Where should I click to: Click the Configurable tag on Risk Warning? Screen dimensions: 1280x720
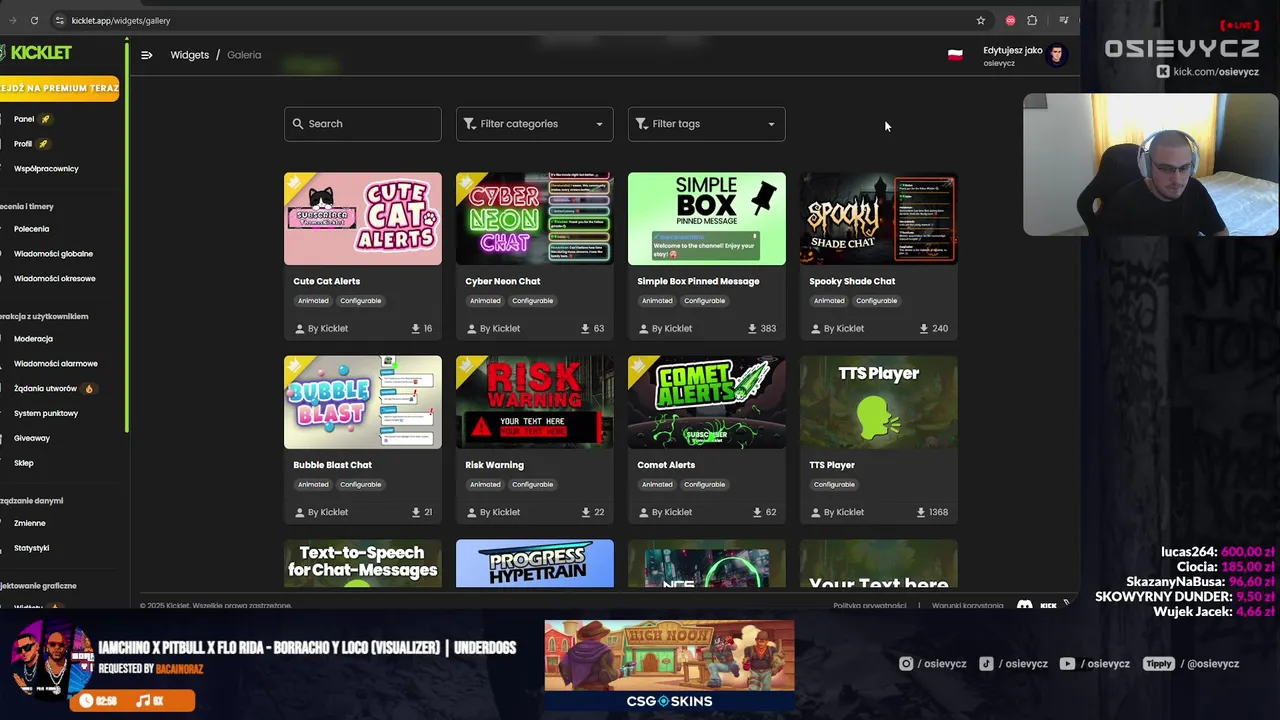pos(532,485)
